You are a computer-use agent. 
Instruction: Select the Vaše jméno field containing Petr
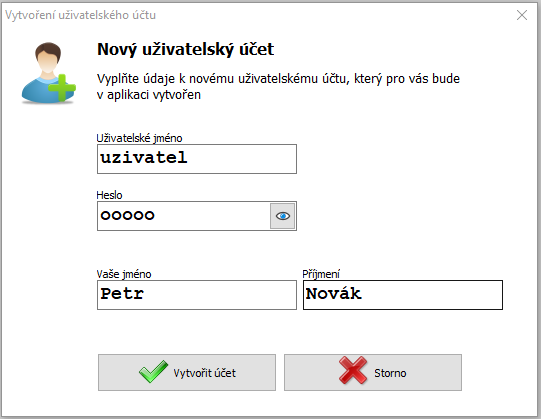(197, 295)
